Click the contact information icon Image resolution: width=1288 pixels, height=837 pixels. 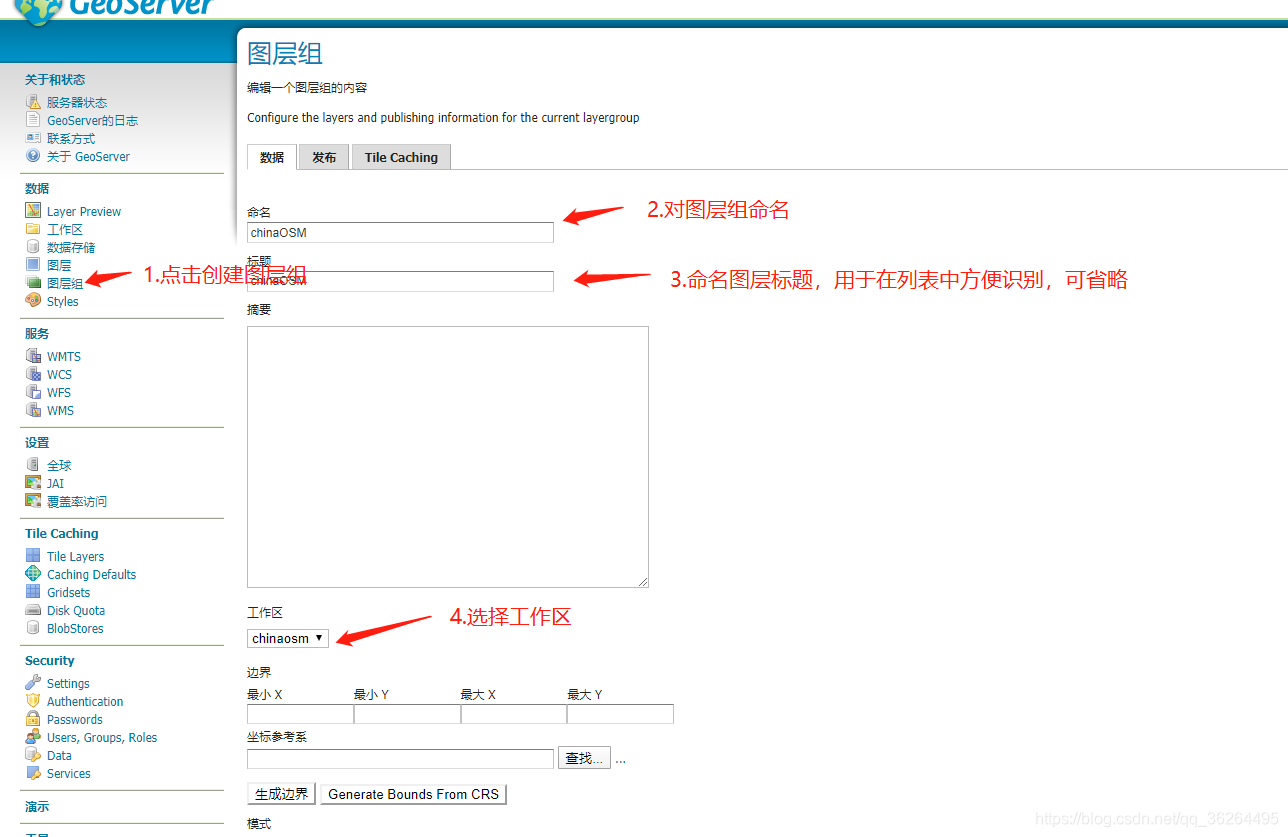pos(33,138)
